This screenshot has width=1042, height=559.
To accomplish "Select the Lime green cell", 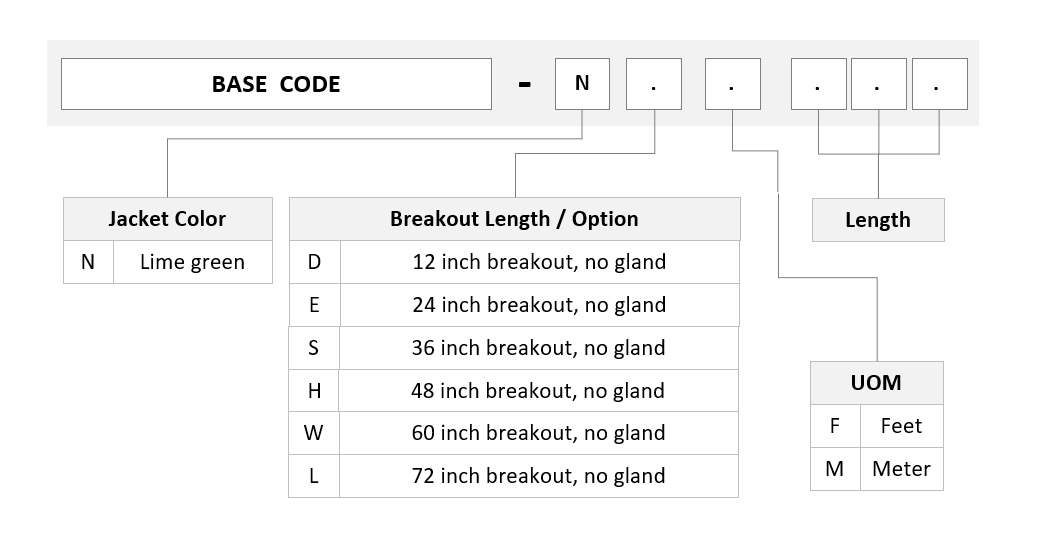I will point(193,262).
